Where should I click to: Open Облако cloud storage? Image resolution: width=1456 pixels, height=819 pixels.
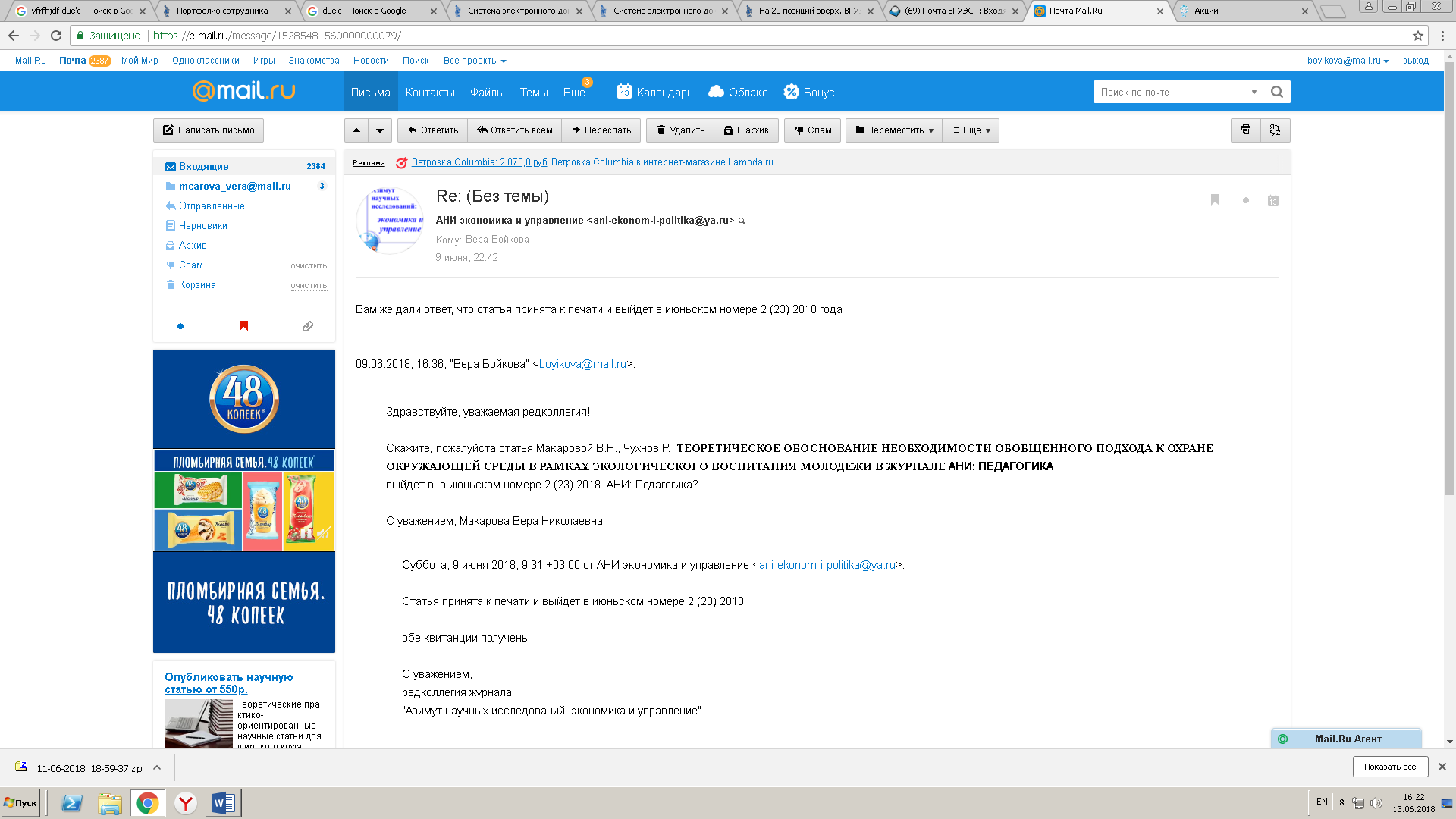pyautogui.click(x=738, y=92)
